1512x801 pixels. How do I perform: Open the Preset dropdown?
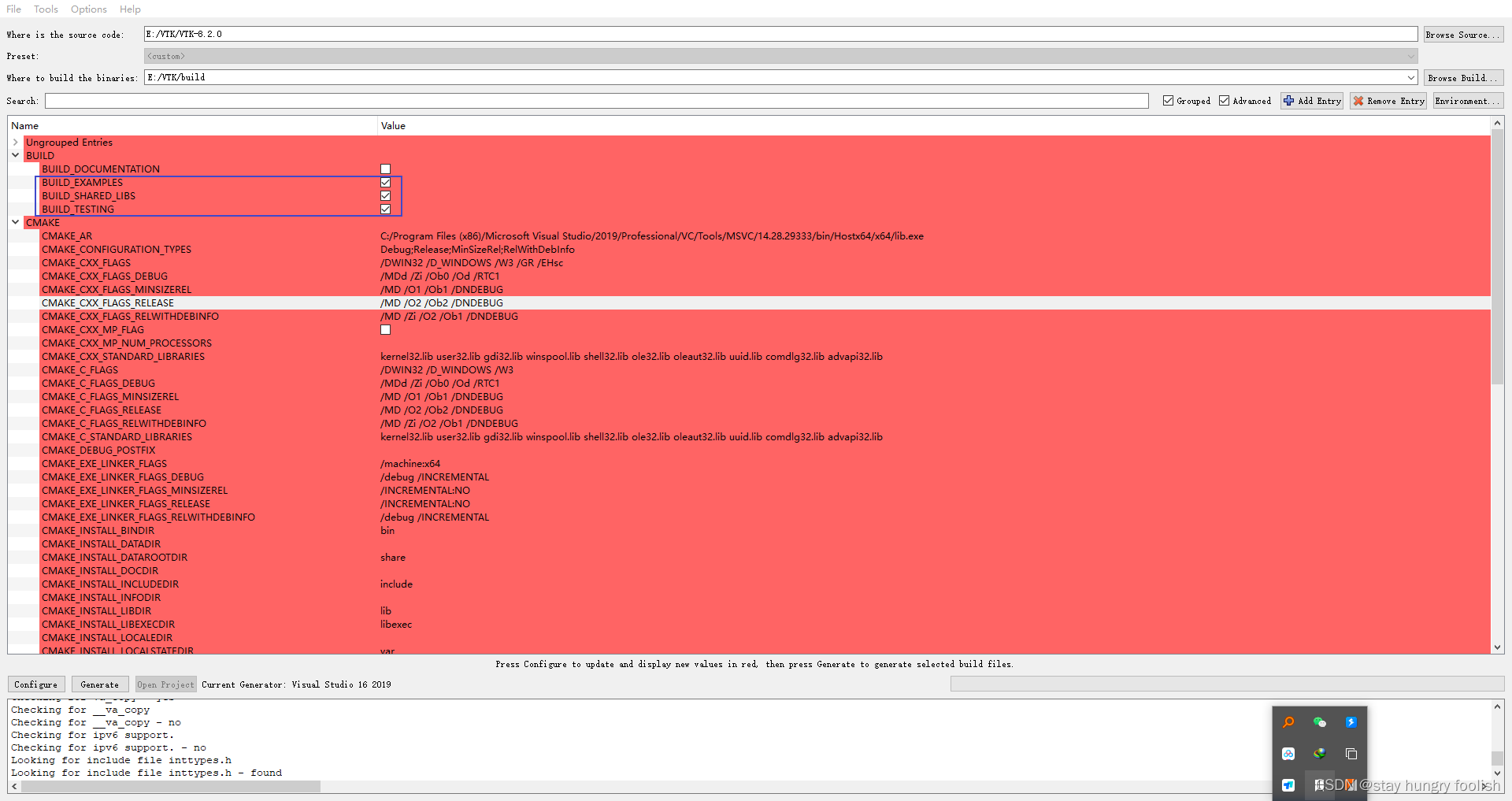tap(780, 56)
